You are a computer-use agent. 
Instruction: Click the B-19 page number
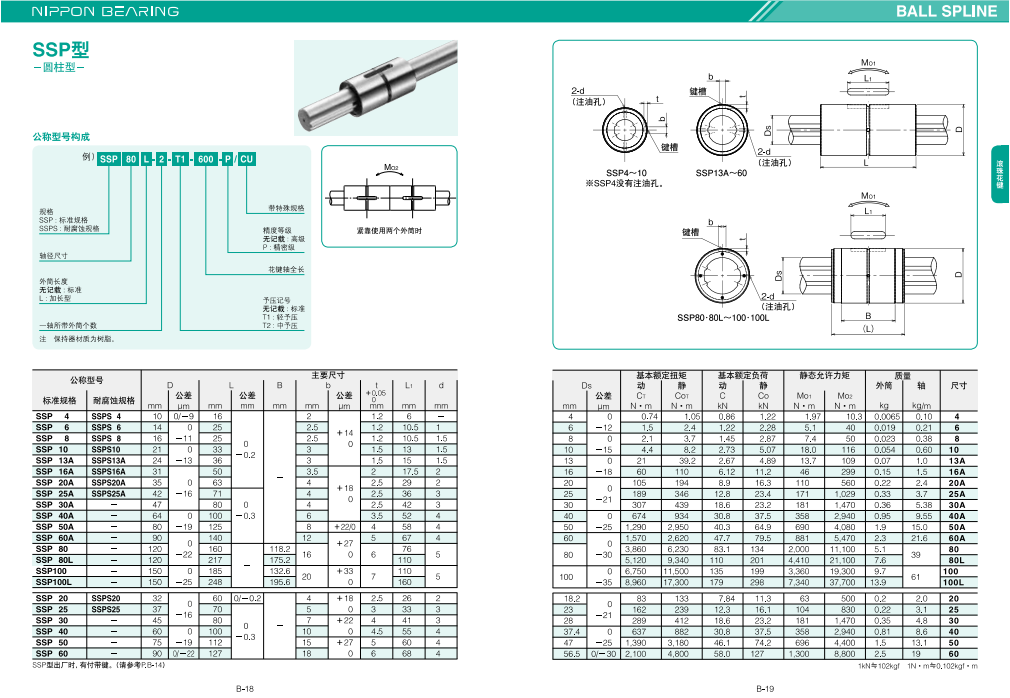tap(765, 688)
